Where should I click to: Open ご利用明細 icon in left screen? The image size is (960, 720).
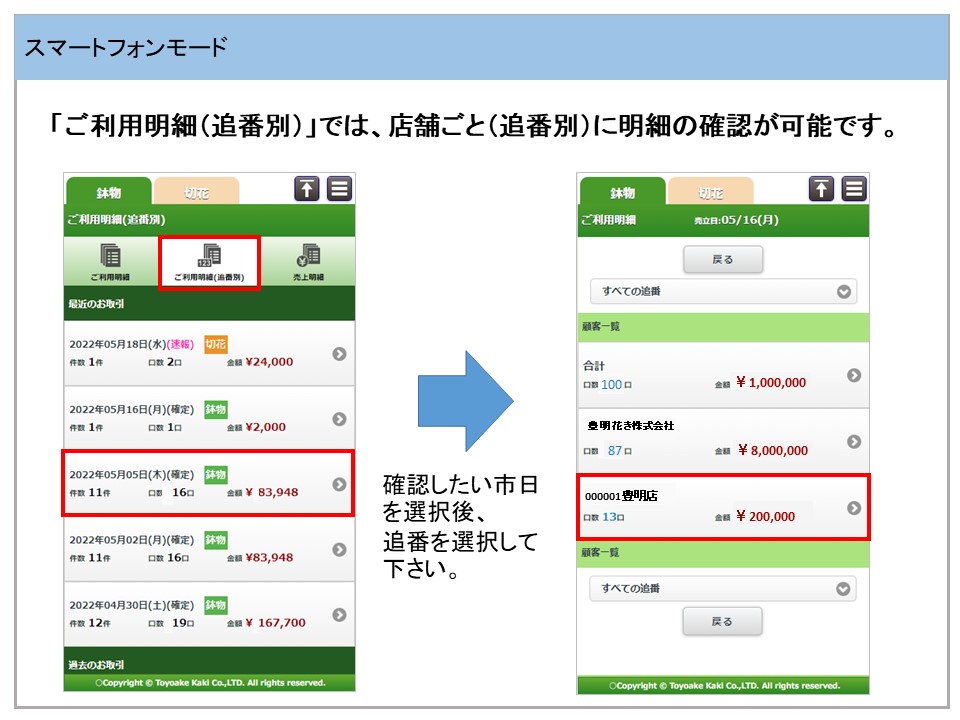point(111,256)
